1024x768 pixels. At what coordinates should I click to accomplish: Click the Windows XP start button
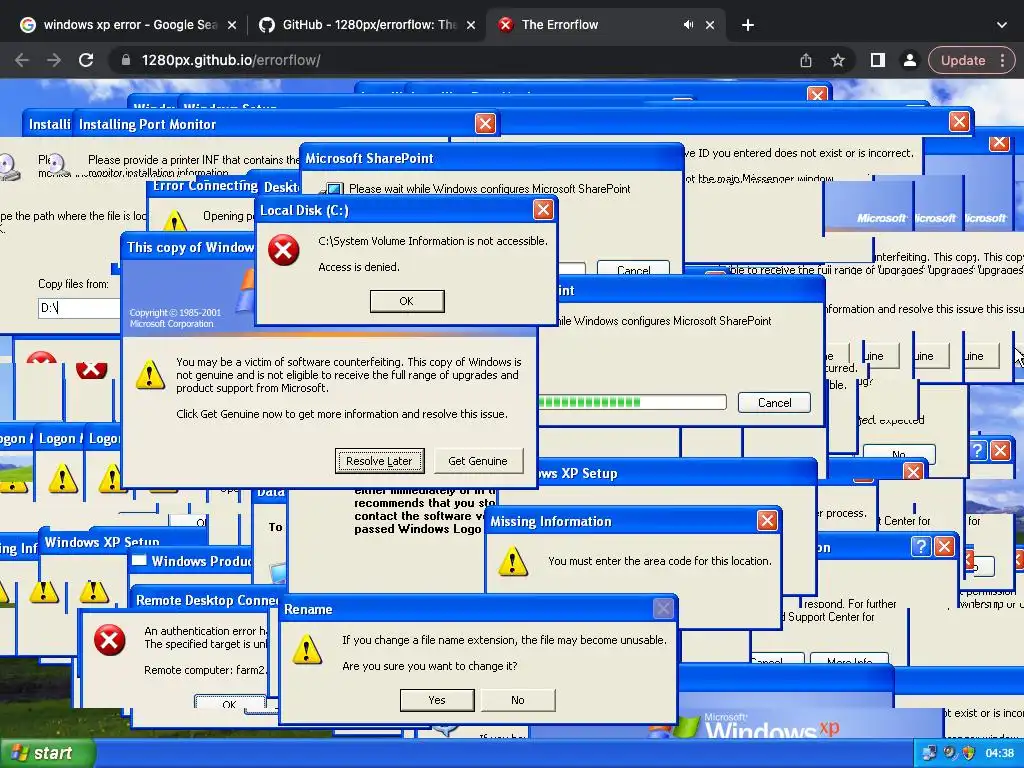tap(46, 753)
